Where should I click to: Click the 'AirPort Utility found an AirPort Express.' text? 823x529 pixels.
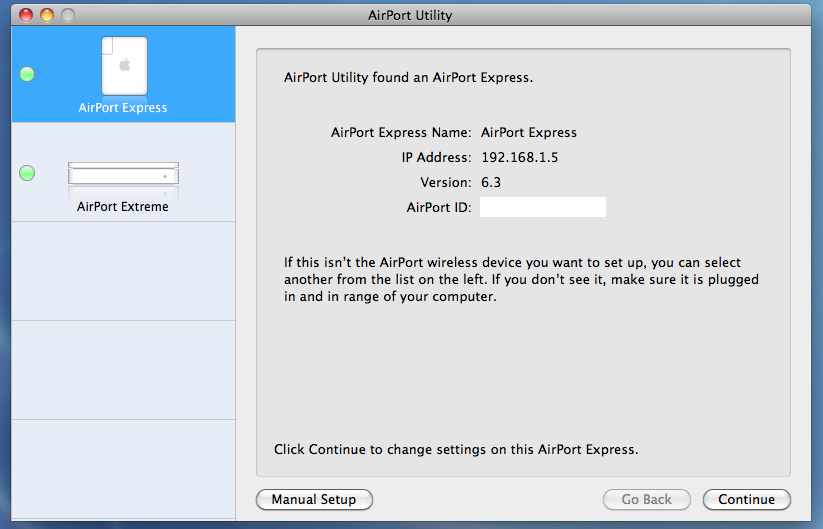coord(408,78)
